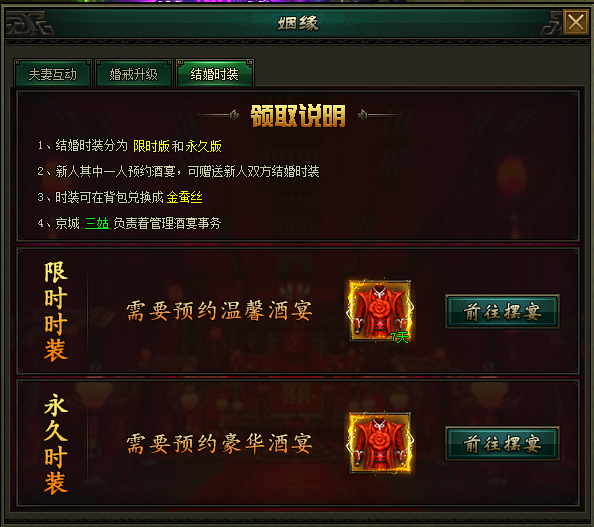Click the 永久时装 vertical label

click(x=56, y=444)
